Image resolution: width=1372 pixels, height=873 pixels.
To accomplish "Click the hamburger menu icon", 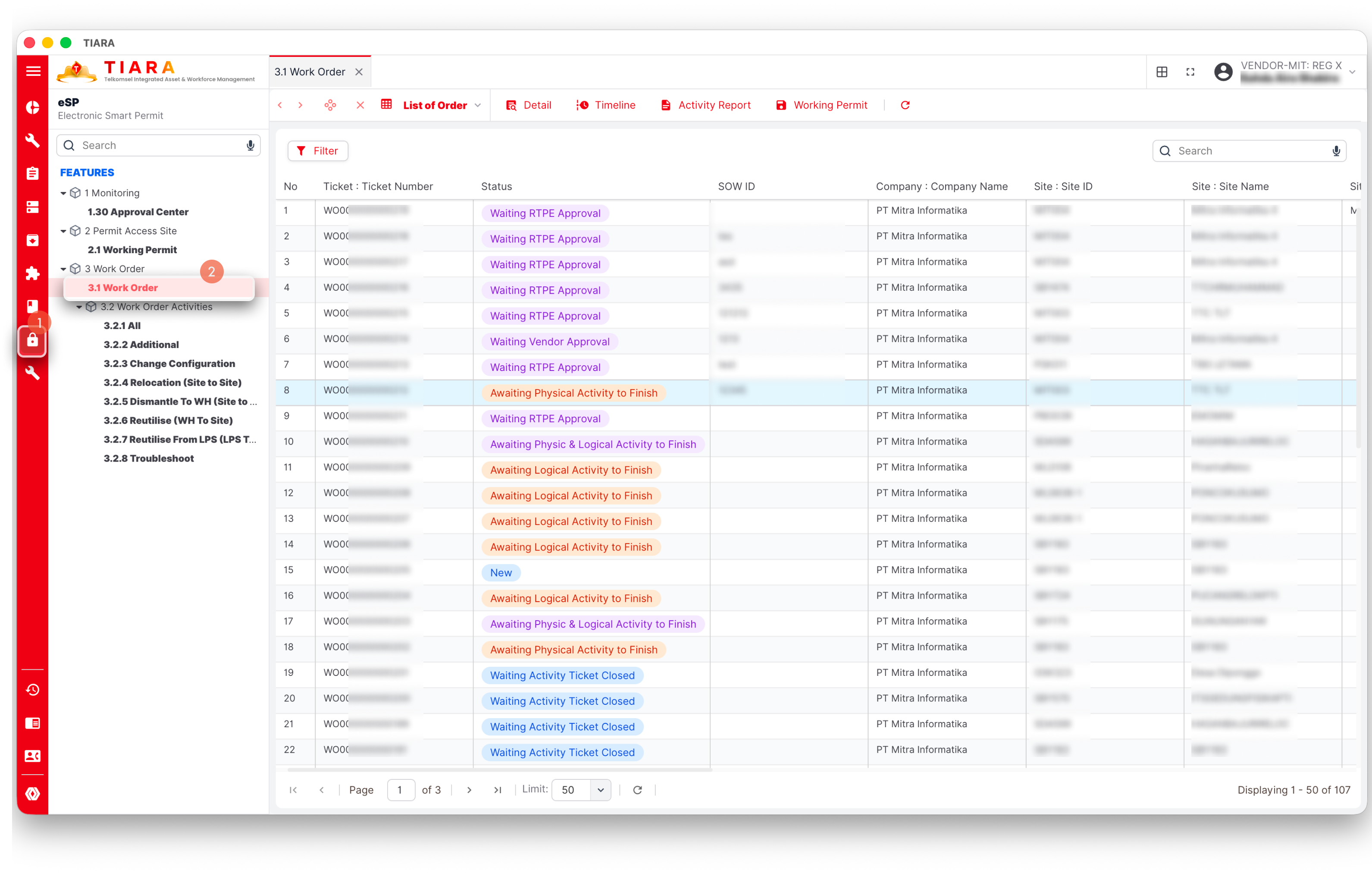I will [33, 71].
